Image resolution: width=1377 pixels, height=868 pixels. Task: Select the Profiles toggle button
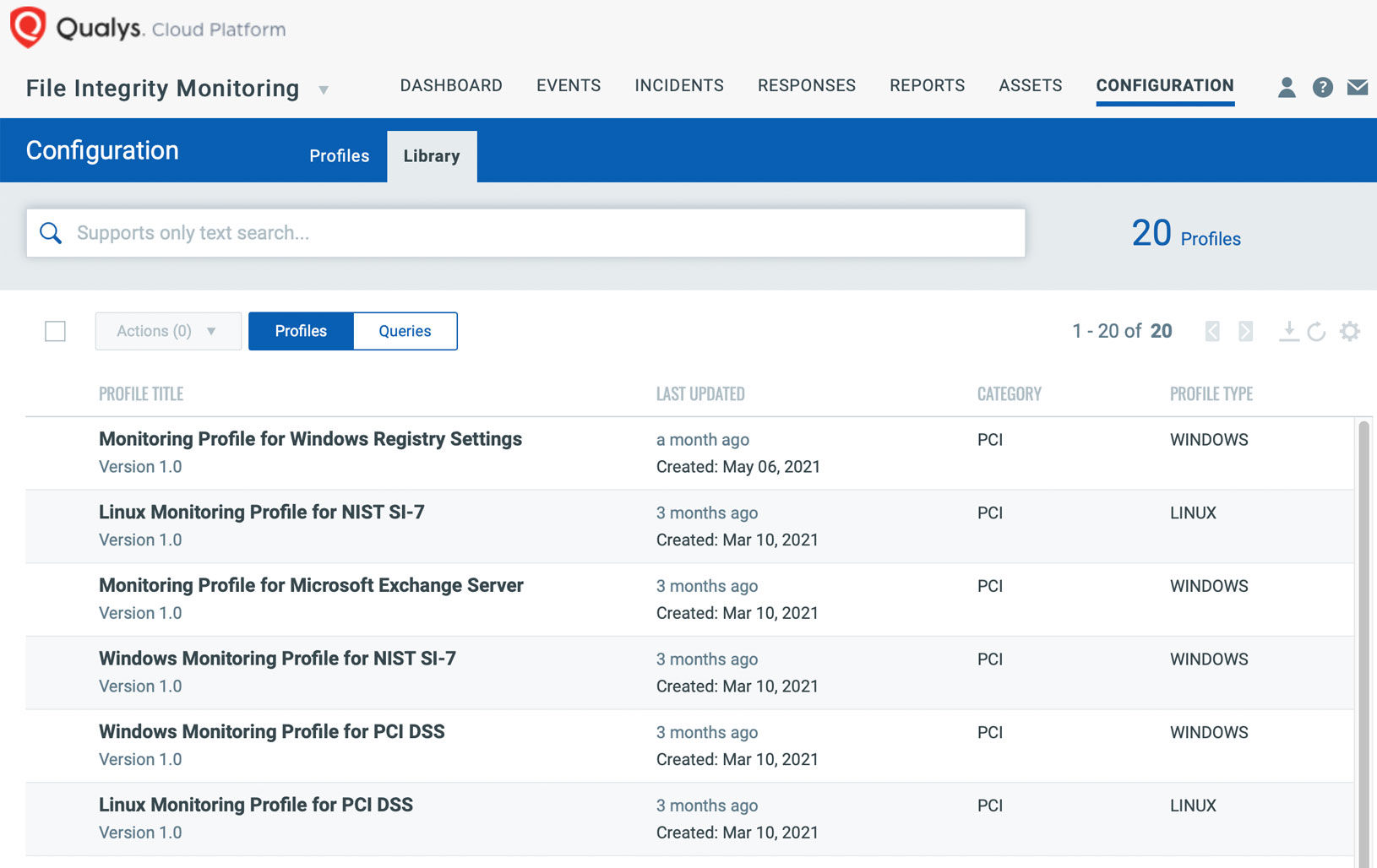coord(301,331)
